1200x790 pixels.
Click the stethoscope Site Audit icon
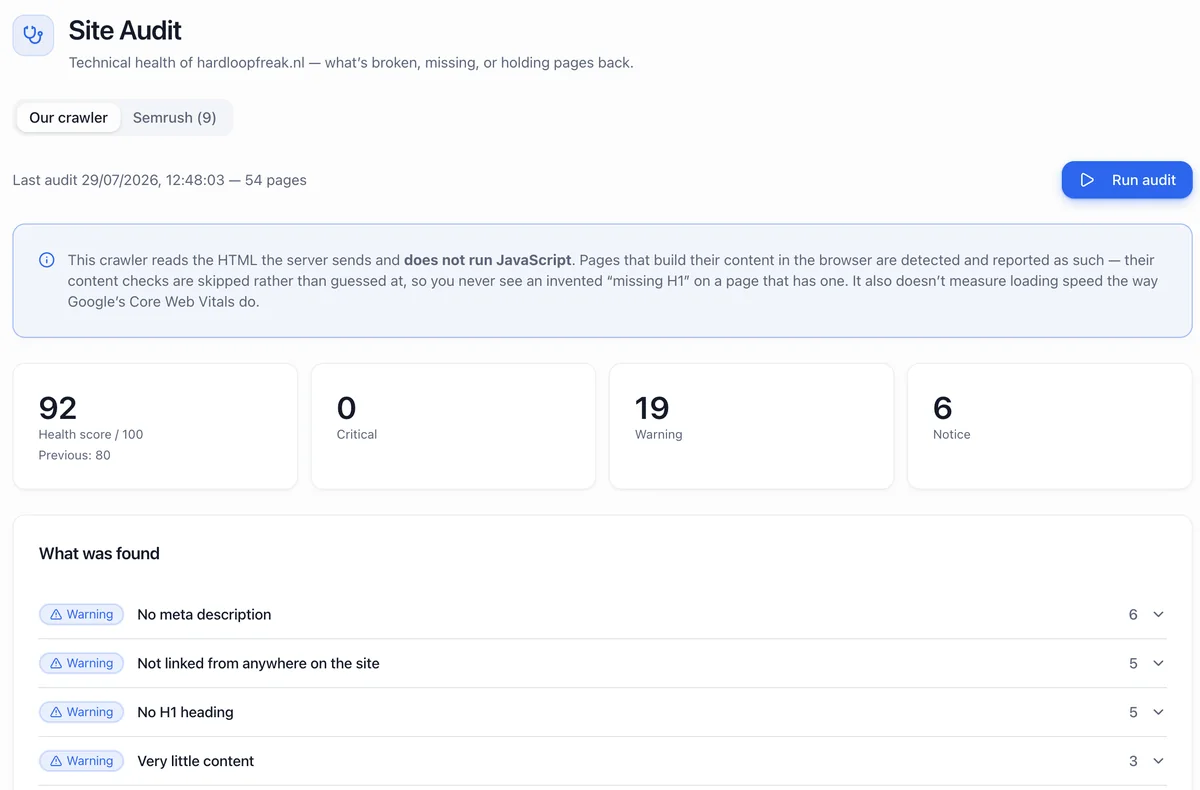pos(33,35)
